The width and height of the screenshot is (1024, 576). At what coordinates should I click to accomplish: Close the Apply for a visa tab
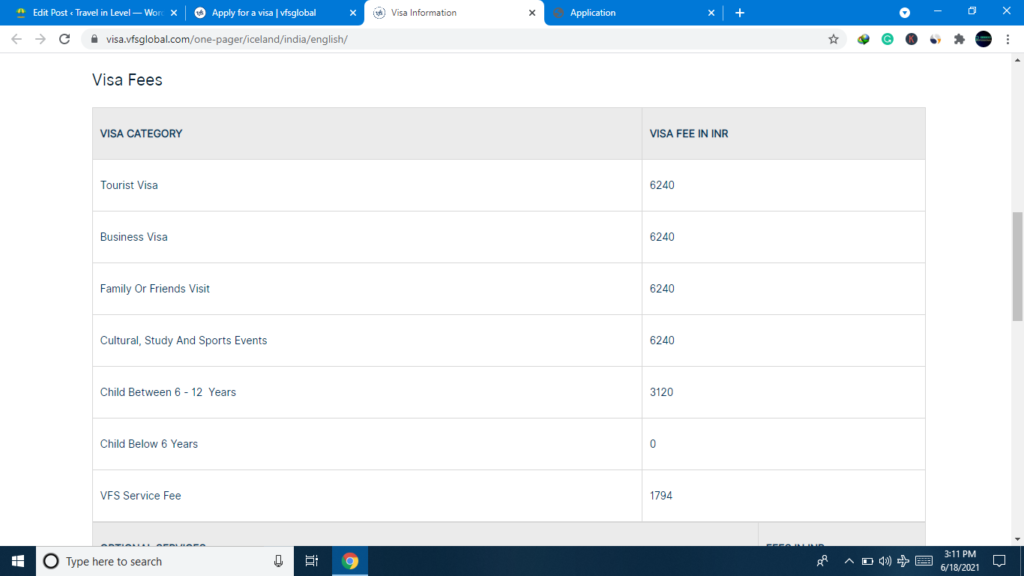[353, 12]
